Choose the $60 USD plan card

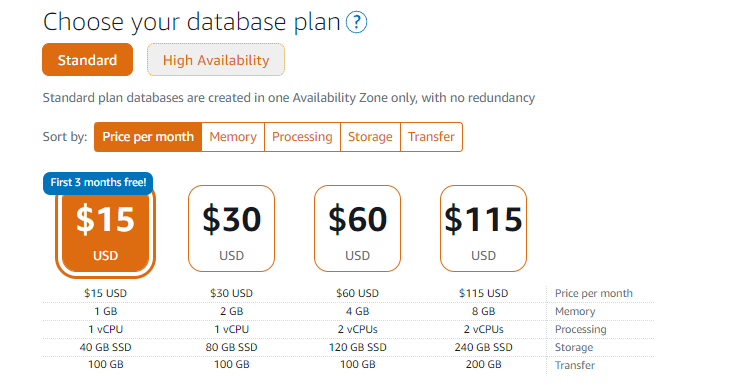click(357, 228)
